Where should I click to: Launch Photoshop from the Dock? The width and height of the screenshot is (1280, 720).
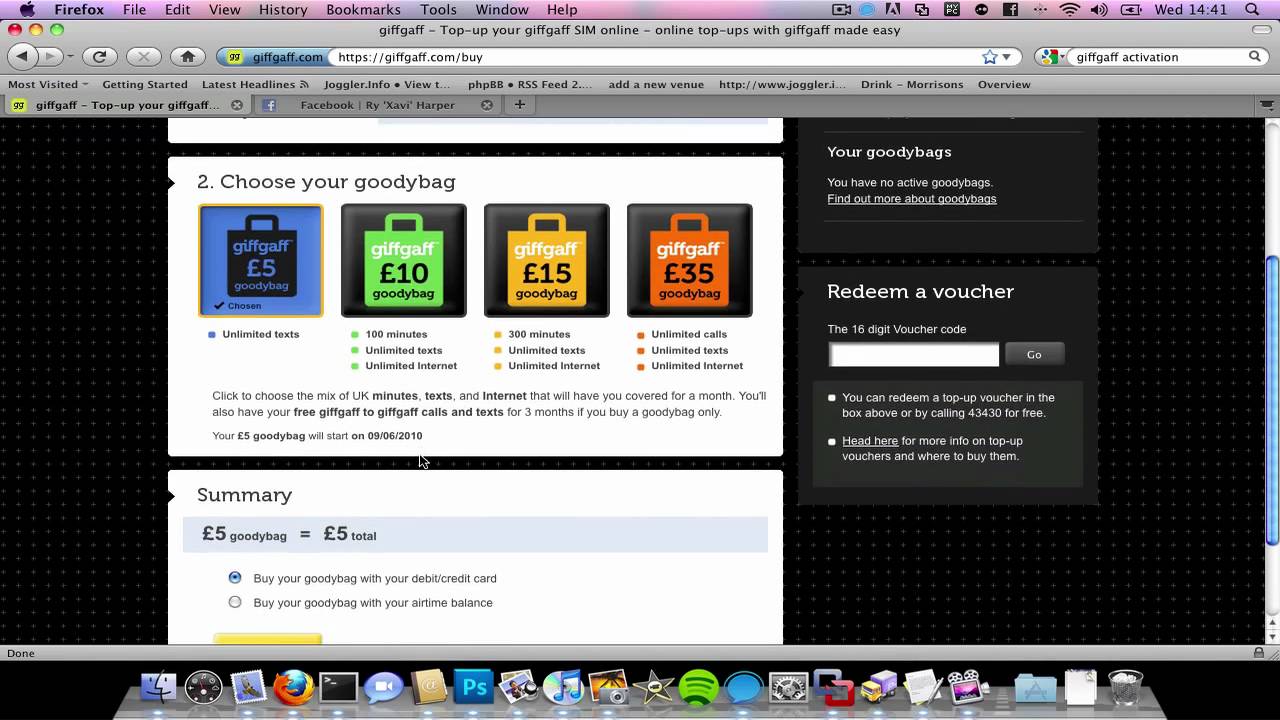click(x=473, y=688)
